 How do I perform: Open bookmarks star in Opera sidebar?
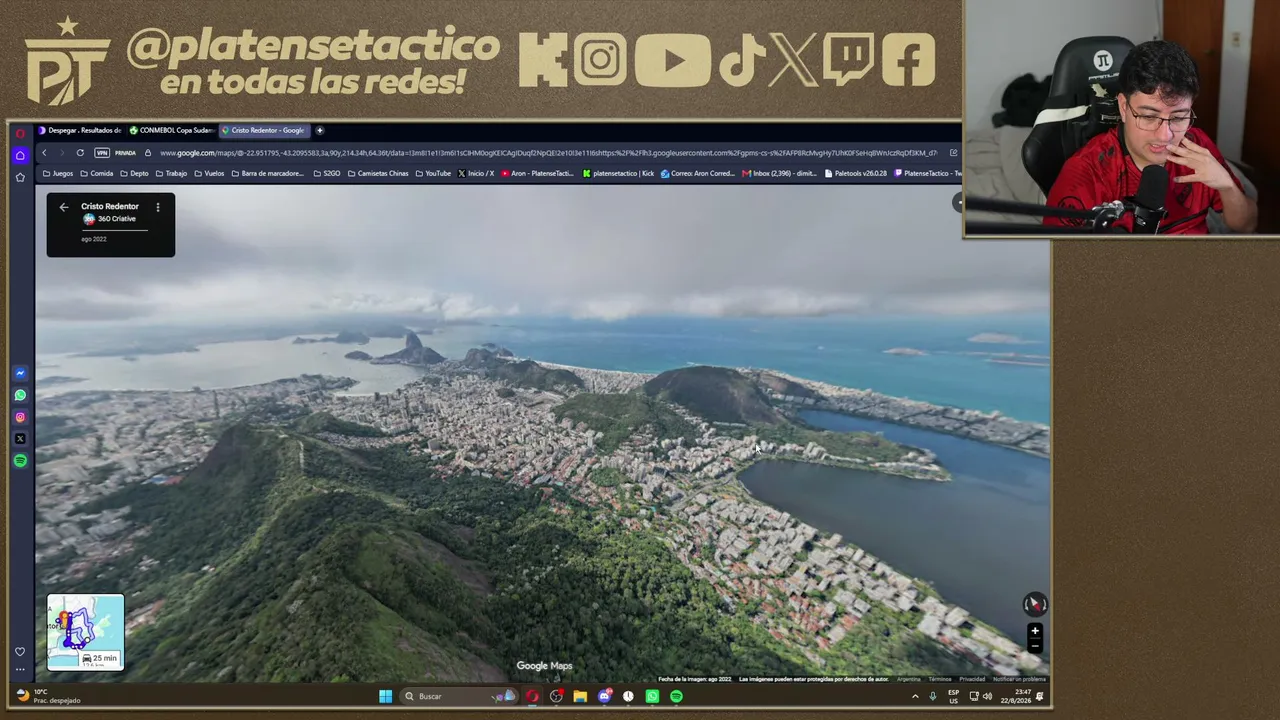(20, 177)
